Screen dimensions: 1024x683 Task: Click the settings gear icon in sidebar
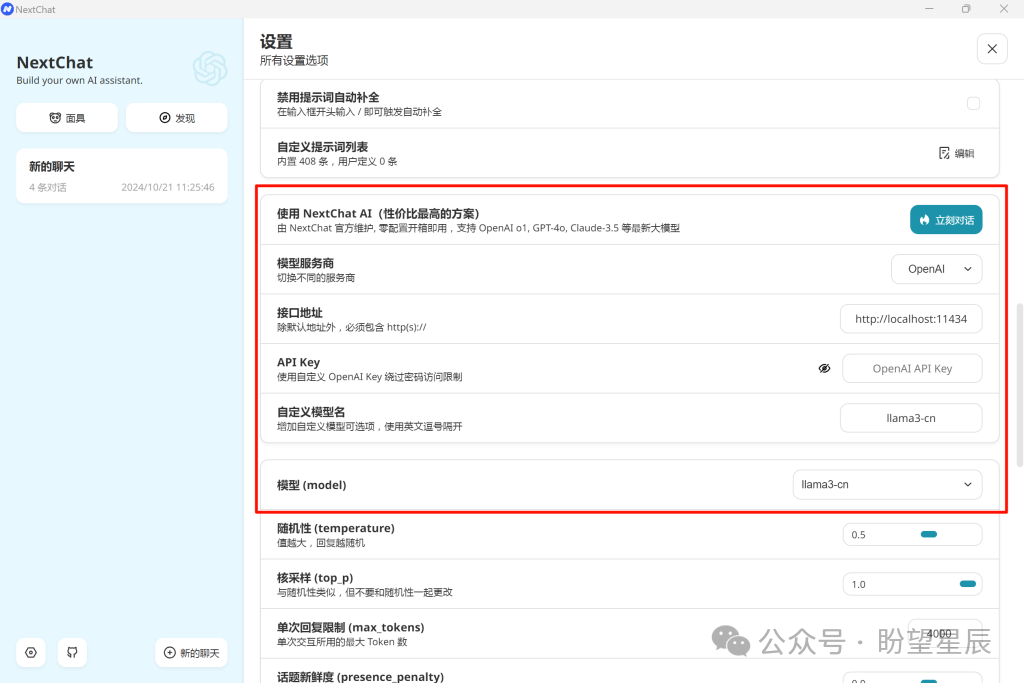click(31, 652)
